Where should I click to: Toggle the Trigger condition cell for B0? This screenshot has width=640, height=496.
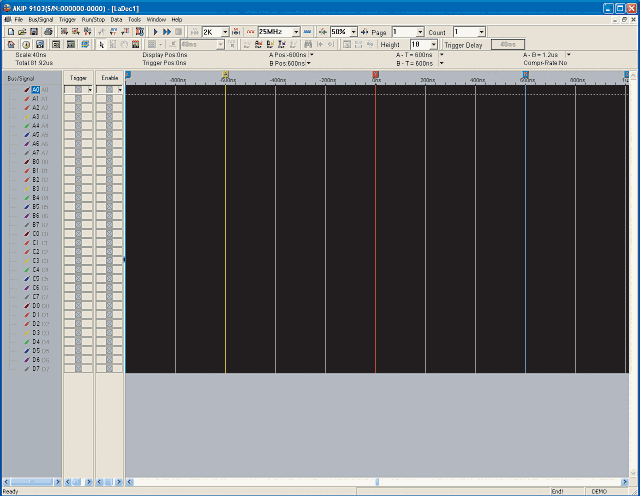(x=78, y=162)
